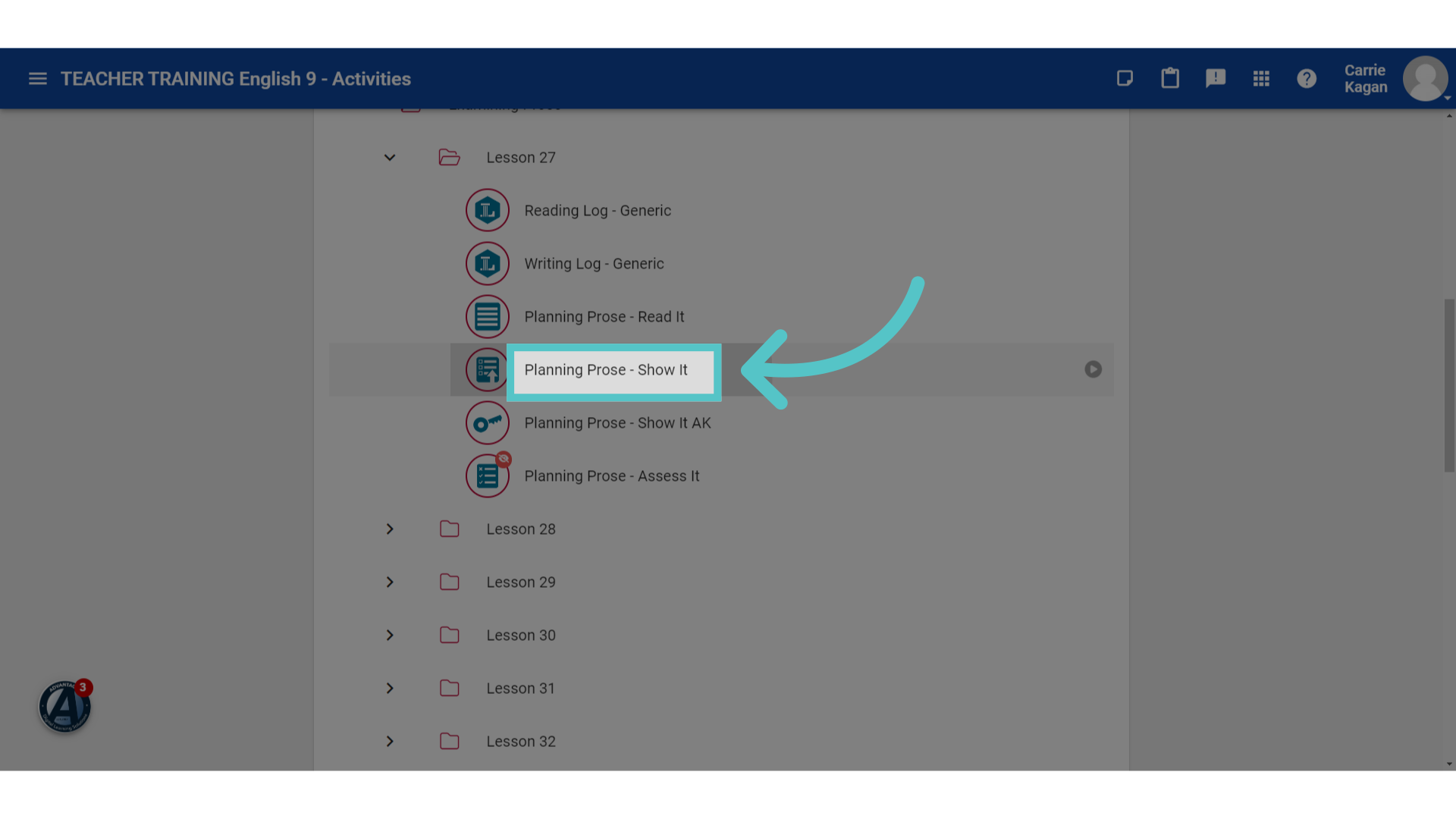Open Planning Prose - Show It AK
The height and width of the screenshot is (819, 1456).
coord(617,423)
